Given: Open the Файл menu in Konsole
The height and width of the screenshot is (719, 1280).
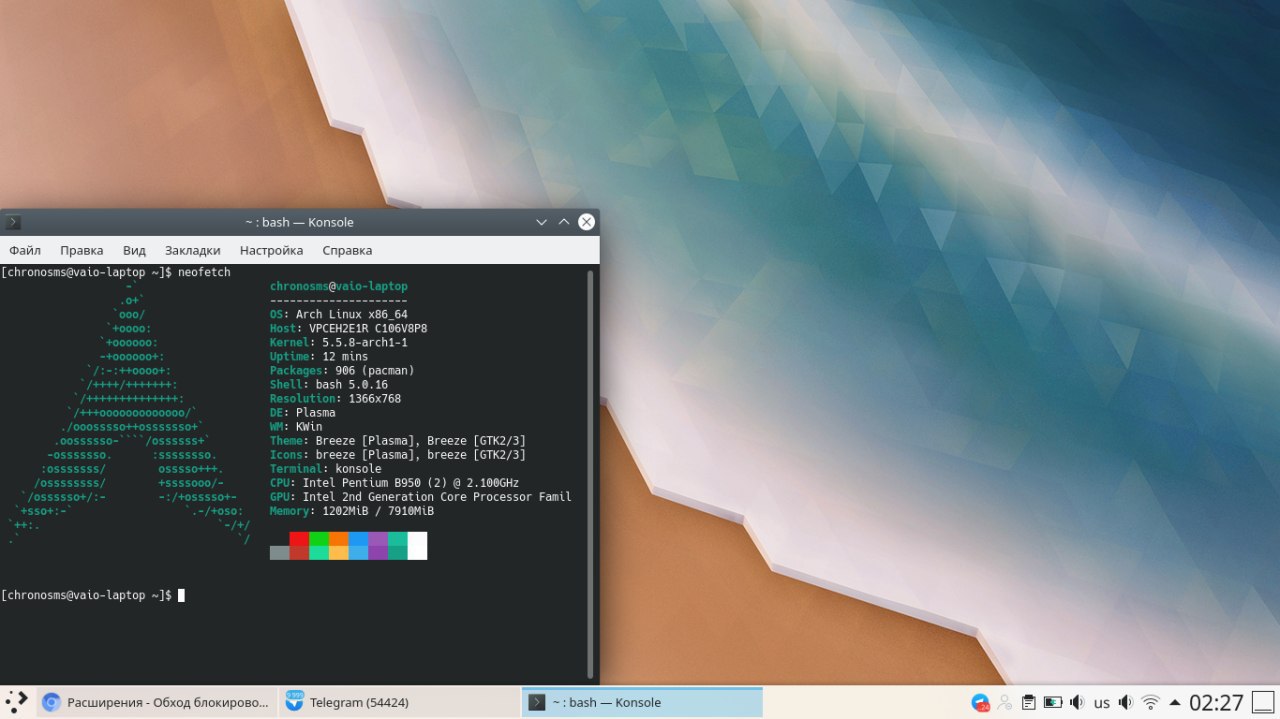Looking at the screenshot, I should pos(25,250).
